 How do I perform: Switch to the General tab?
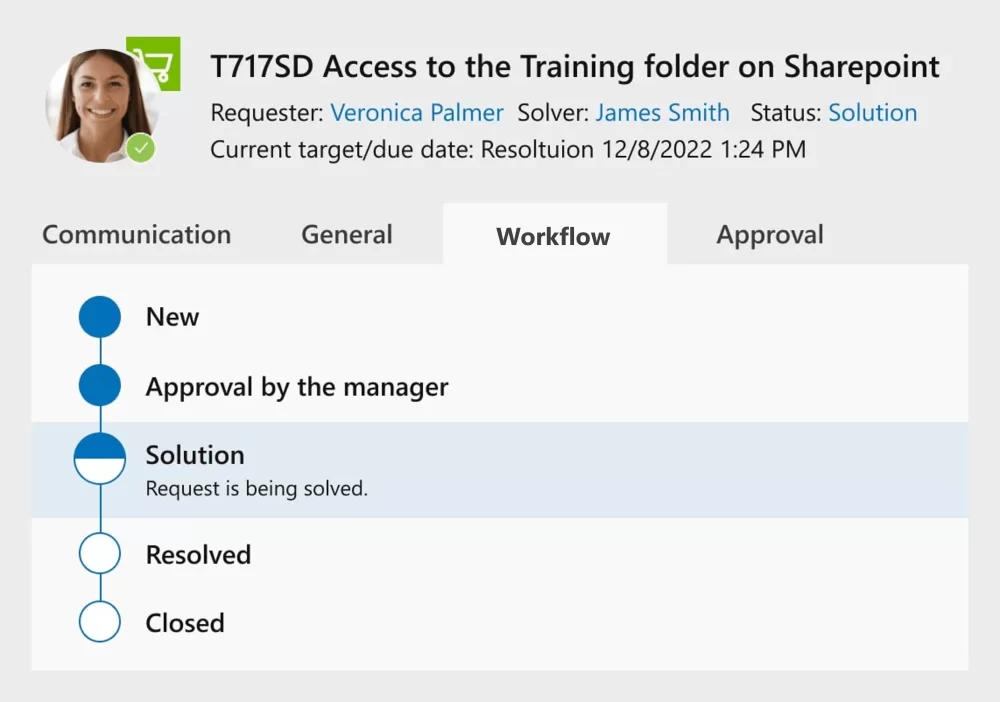[347, 235]
